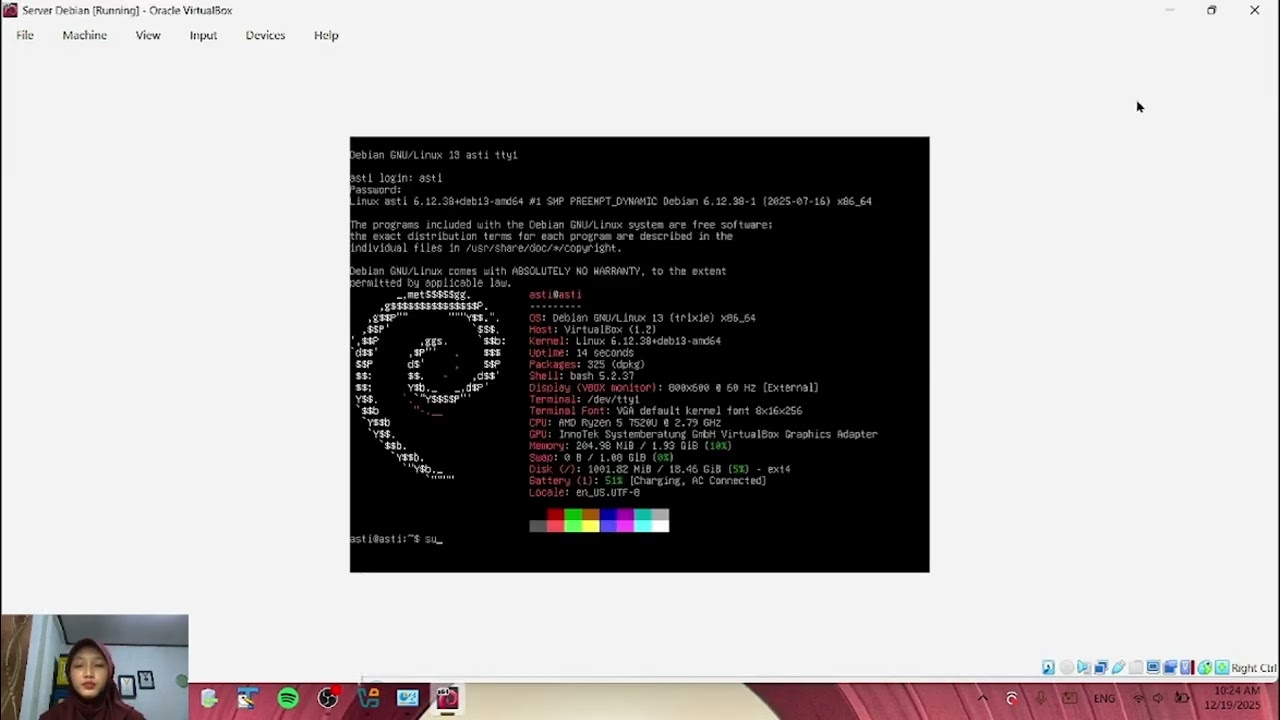Viewport: 1280px width, 720px height.
Task: Click the shared folders status icon
Action: 1136,668
